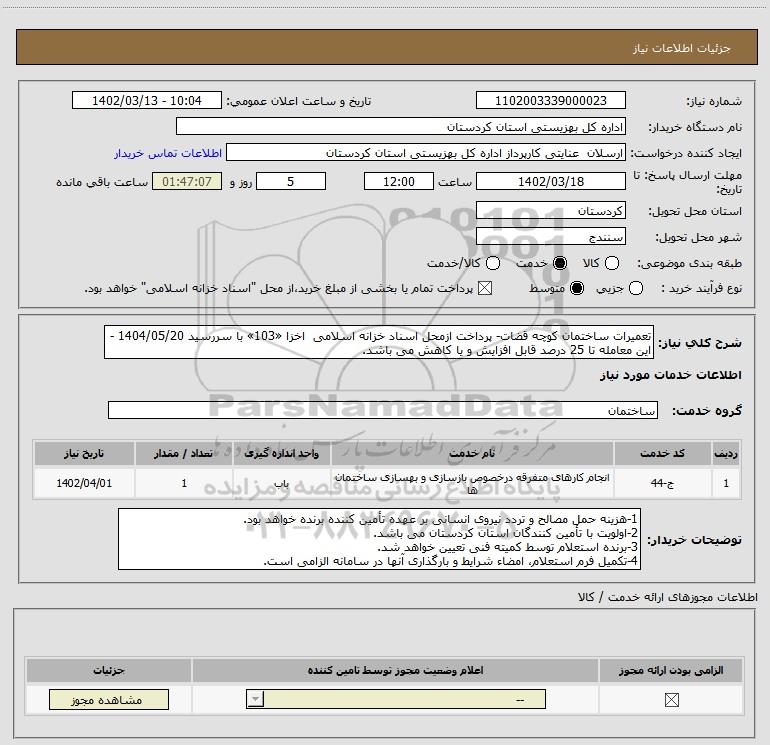The height and width of the screenshot is (745, 770).
Task: Click the تعداد / مقدار column header
Action: pos(183,453)
